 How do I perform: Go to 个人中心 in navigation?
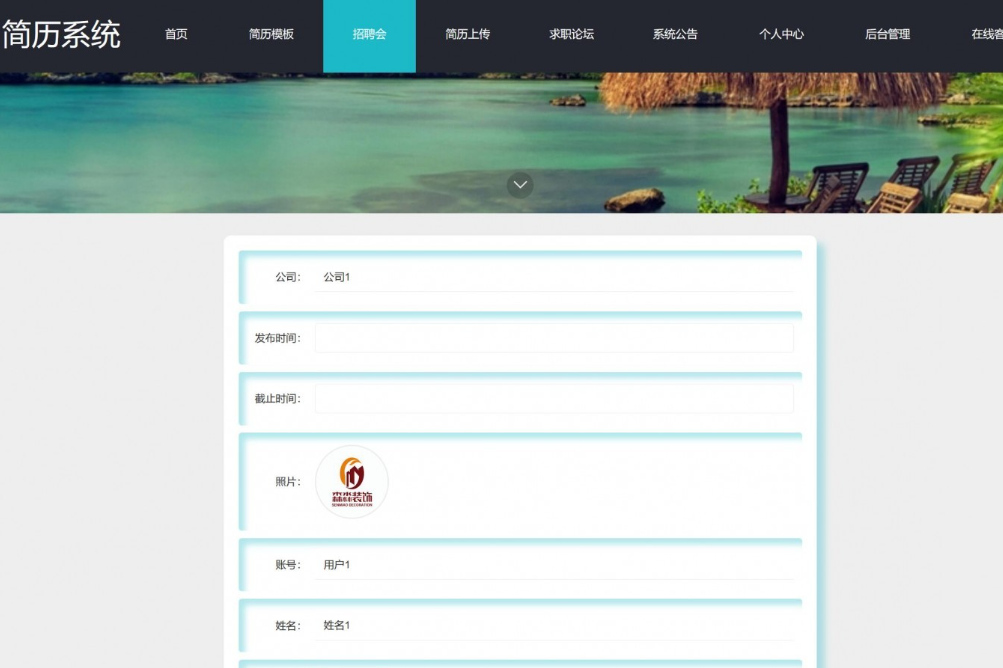coord(781,34)
